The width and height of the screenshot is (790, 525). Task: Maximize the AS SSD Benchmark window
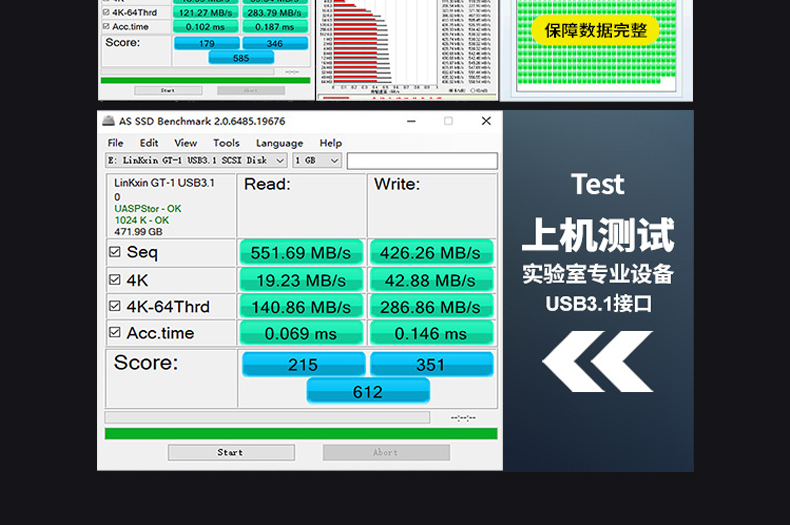pyautogui.click(x=448, y=121)
